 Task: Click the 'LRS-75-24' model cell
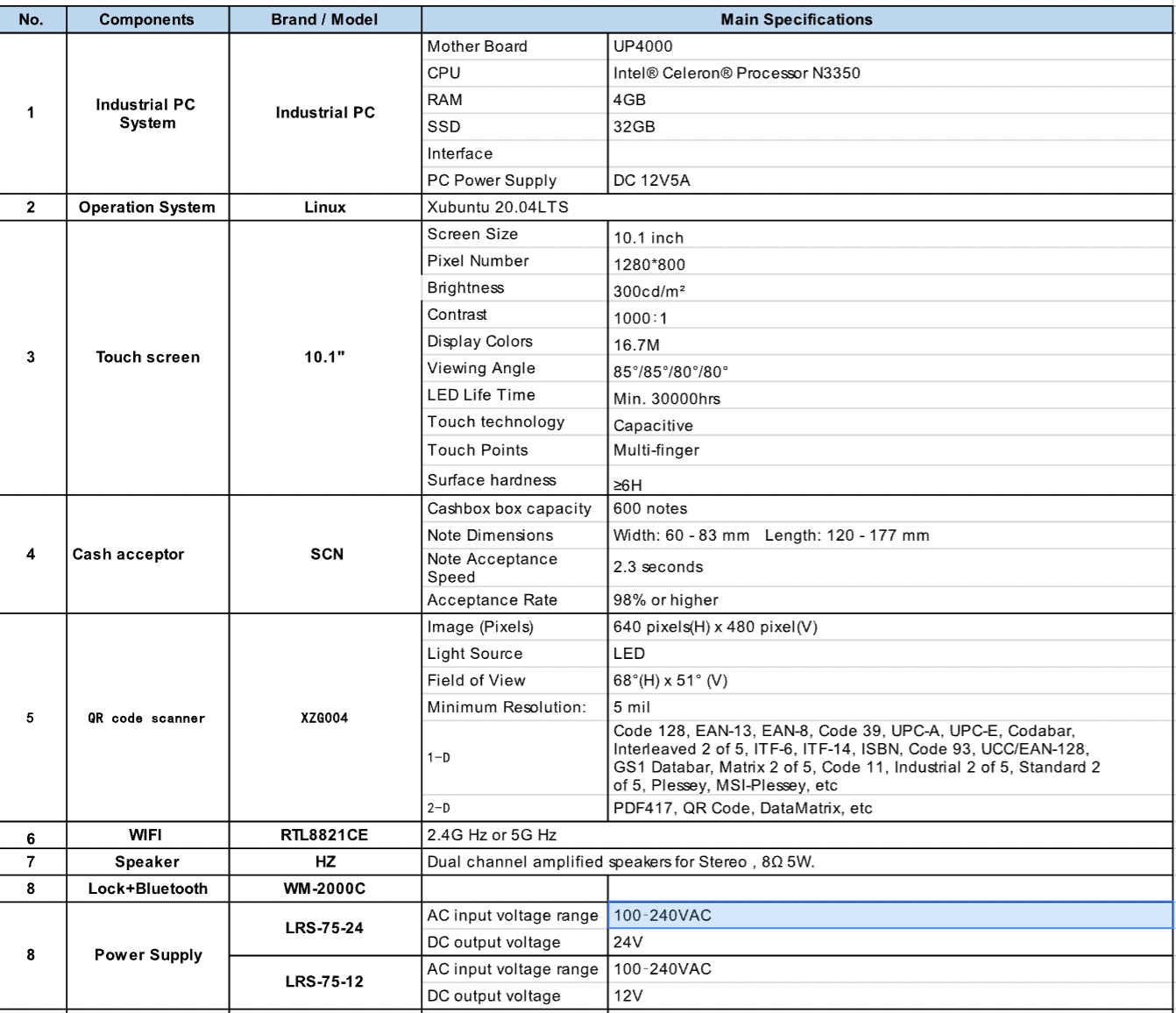tap(325, 929)
